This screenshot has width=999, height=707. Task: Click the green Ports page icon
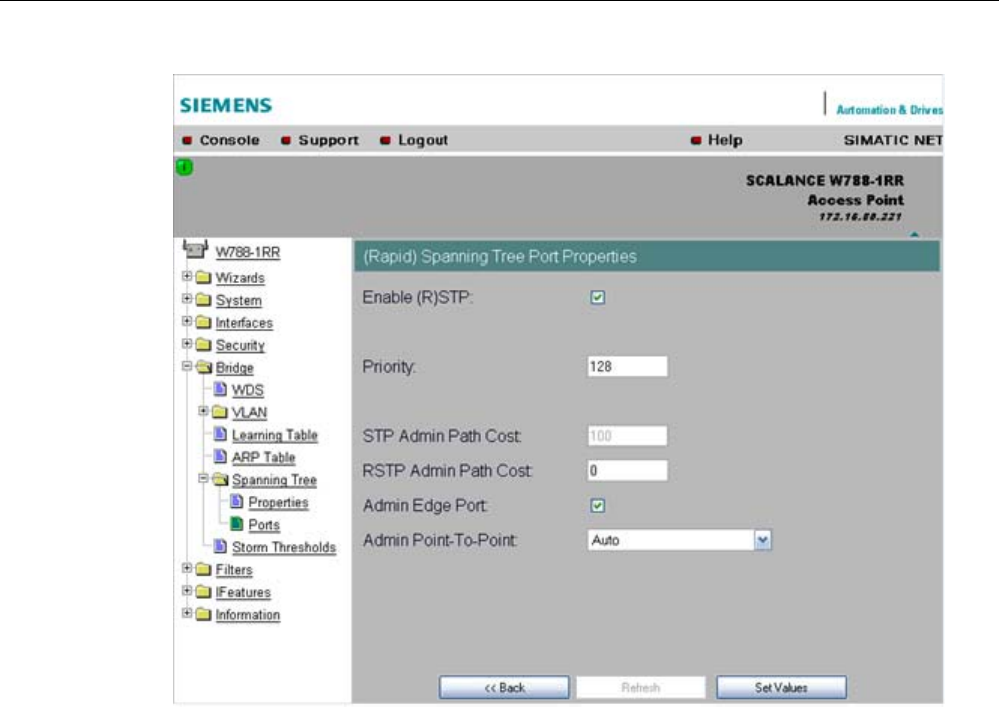click(x=236, y=524)
